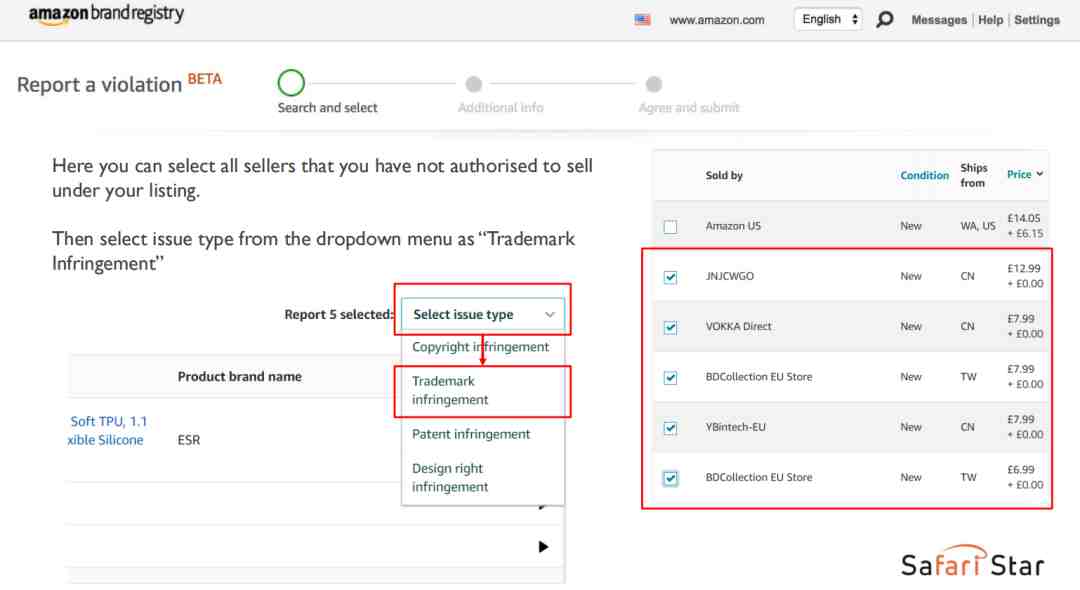The height and width of the screenshot is (590, 1080).
Task: Open search with the magnifier icon
Action: pos(885,19)
